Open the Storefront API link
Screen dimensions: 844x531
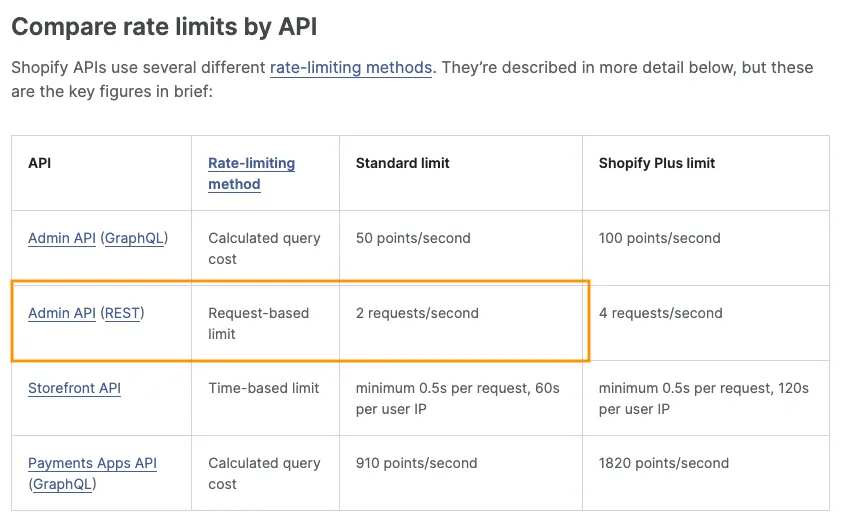(x=74, y=388)
